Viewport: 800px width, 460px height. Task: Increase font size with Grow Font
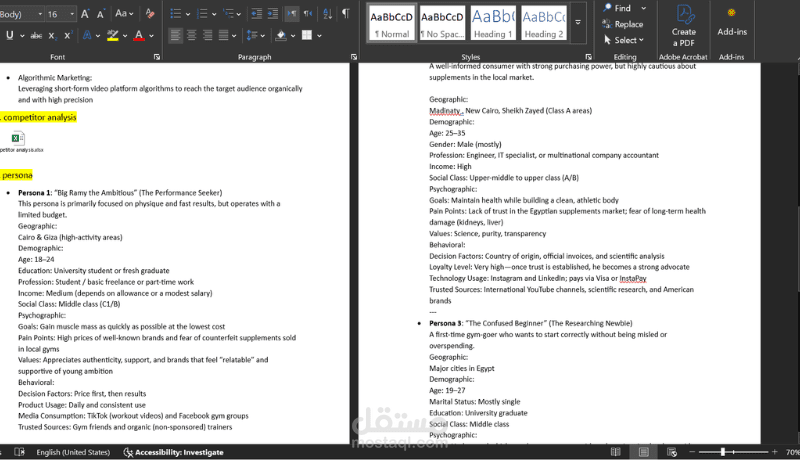[x=85, y=14]
